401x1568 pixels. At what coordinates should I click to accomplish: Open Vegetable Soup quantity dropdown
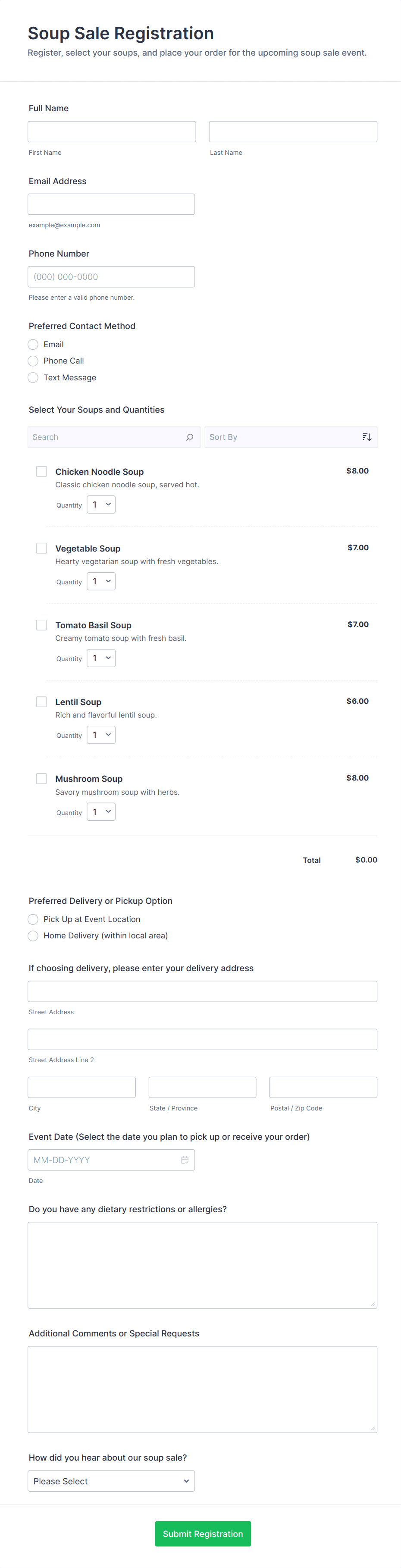pos(101,581)
